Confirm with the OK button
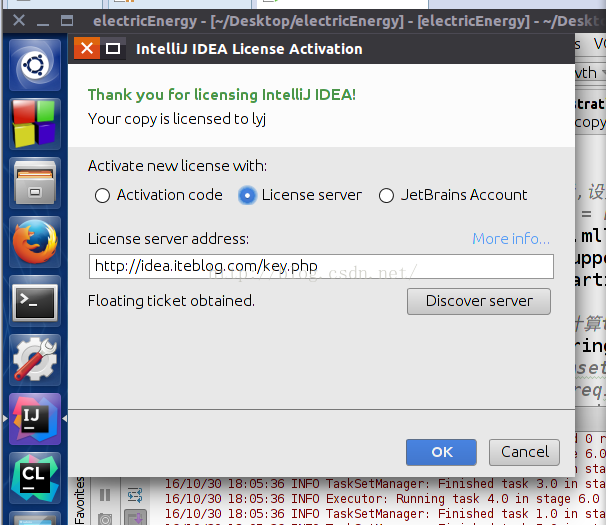 pos(441,452)
